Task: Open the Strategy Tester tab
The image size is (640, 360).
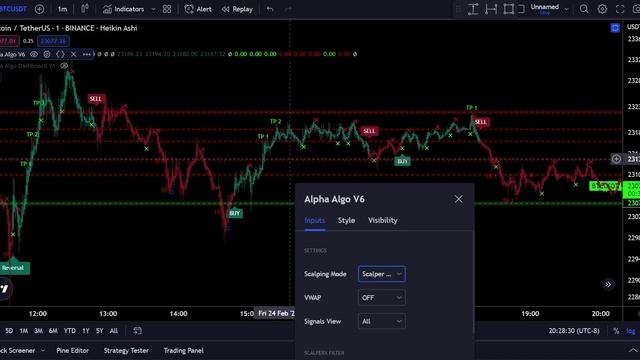Action: [126, 350]
